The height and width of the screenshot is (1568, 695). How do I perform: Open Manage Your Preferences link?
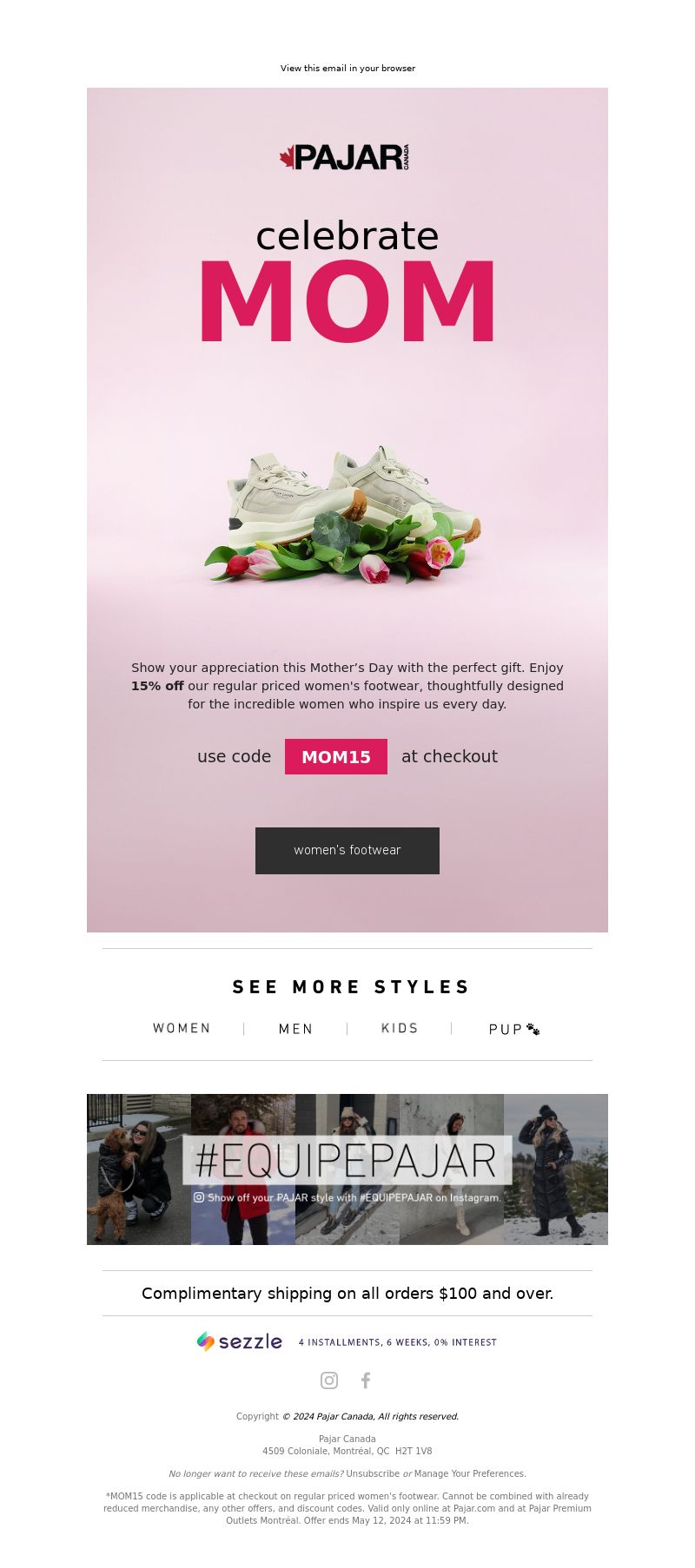click(x=470, y=1473)
